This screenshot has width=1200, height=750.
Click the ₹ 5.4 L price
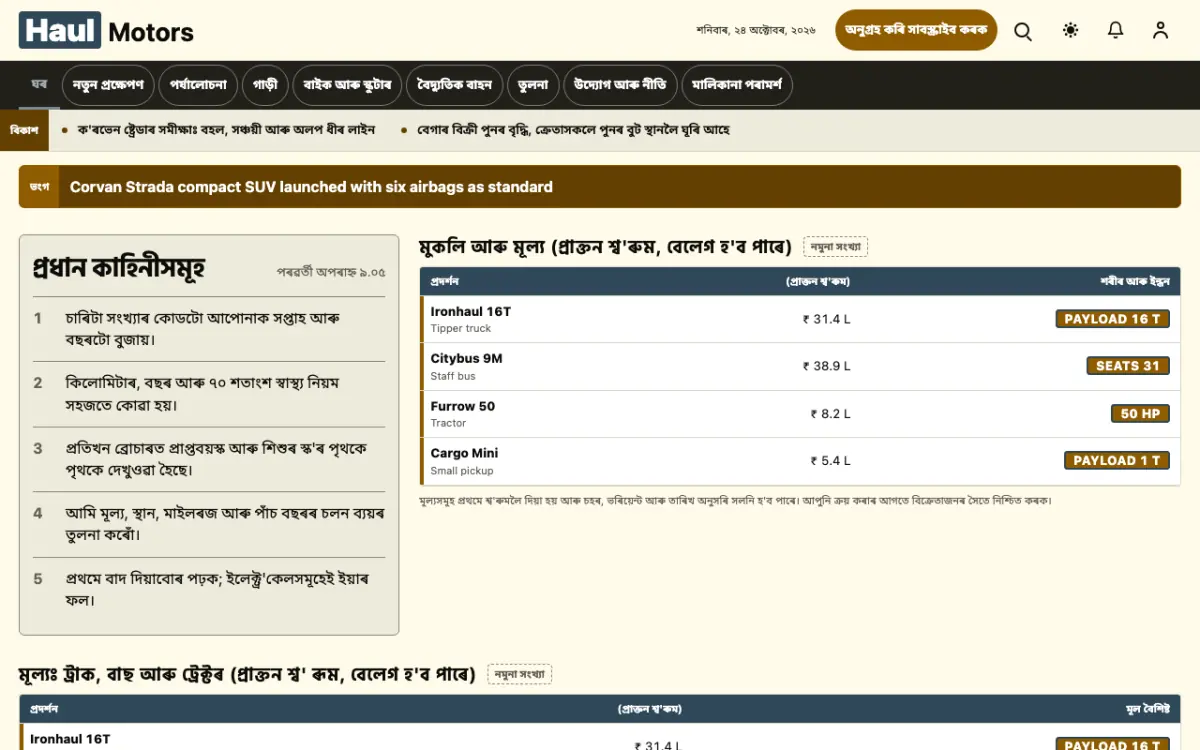click(831, 461)
